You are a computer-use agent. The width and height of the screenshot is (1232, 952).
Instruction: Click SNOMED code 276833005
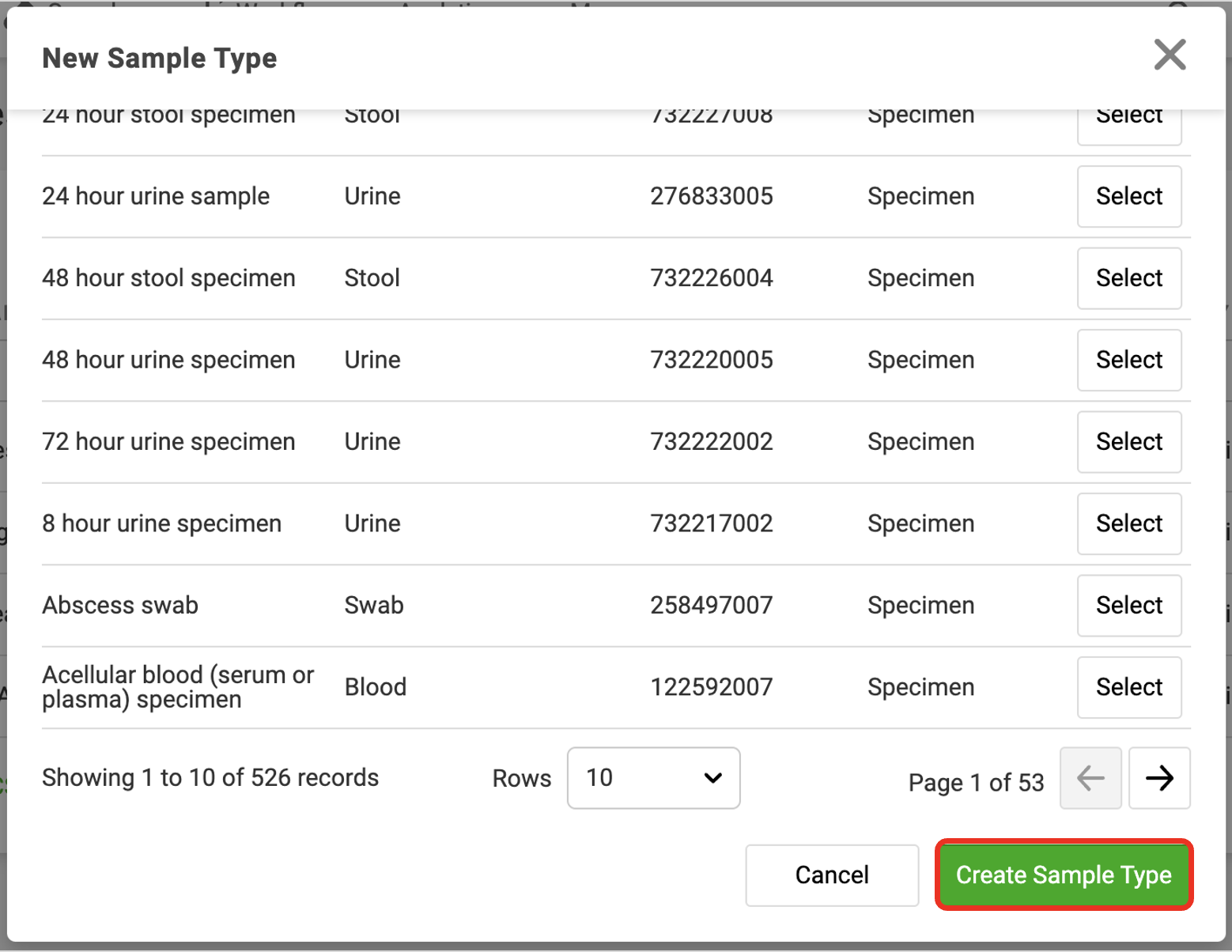point(712,196)
